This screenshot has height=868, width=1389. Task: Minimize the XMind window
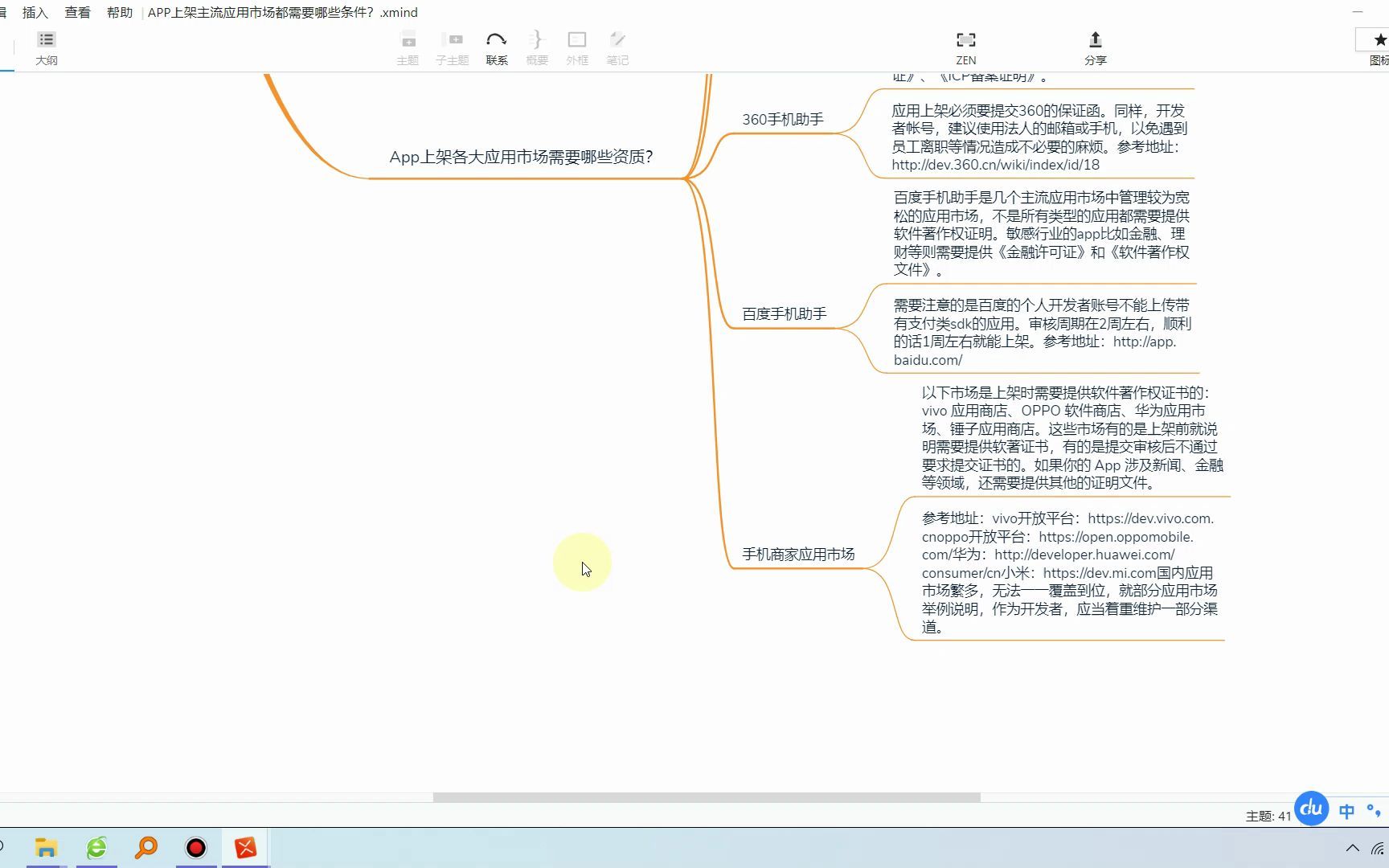(1358, 12)
